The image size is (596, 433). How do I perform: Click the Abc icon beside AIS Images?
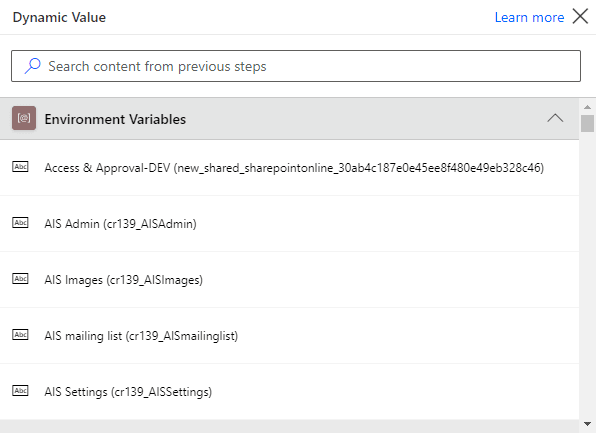(20, 279)
